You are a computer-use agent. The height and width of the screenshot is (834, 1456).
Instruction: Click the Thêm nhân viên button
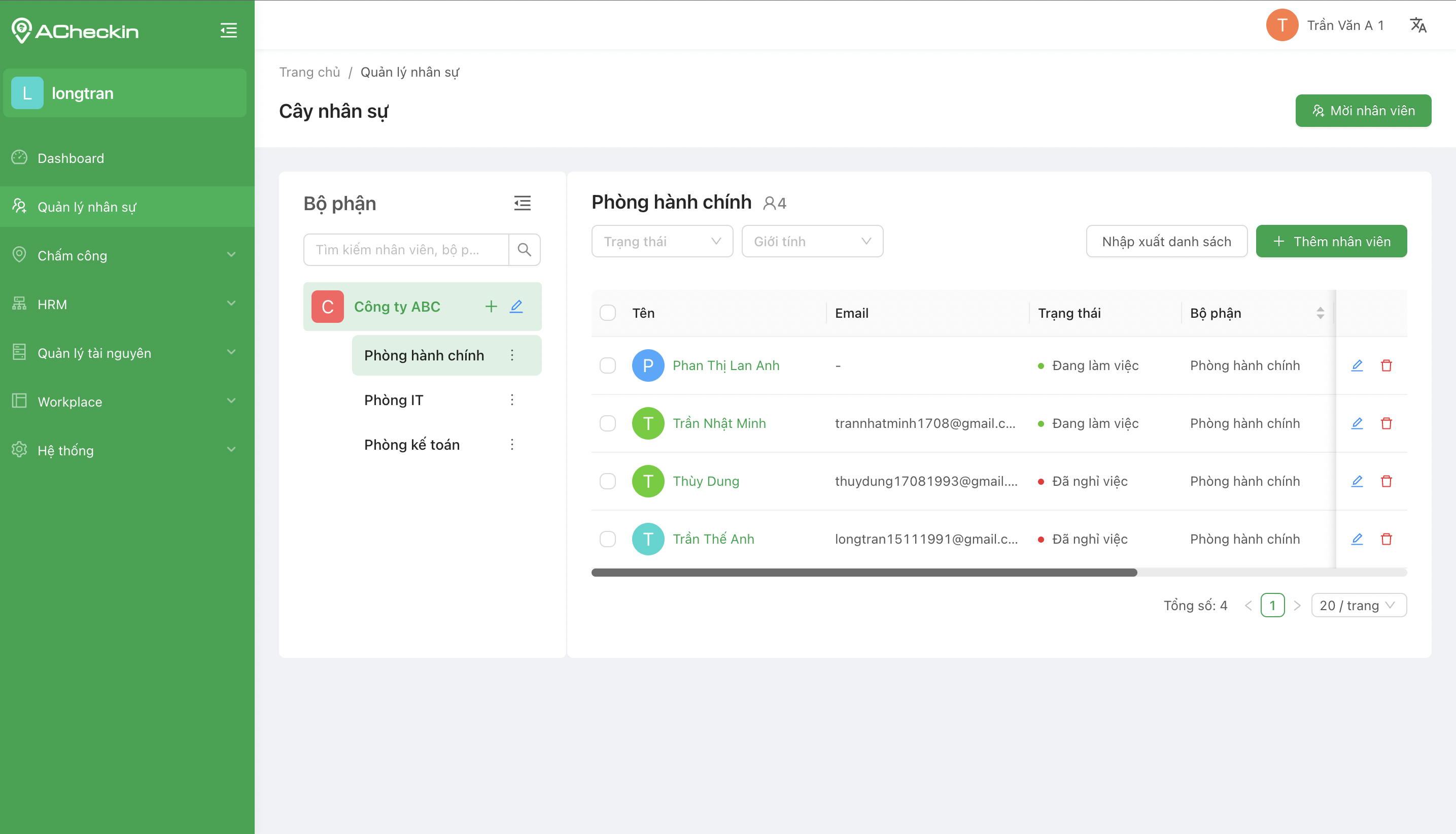coord(1331,241)
